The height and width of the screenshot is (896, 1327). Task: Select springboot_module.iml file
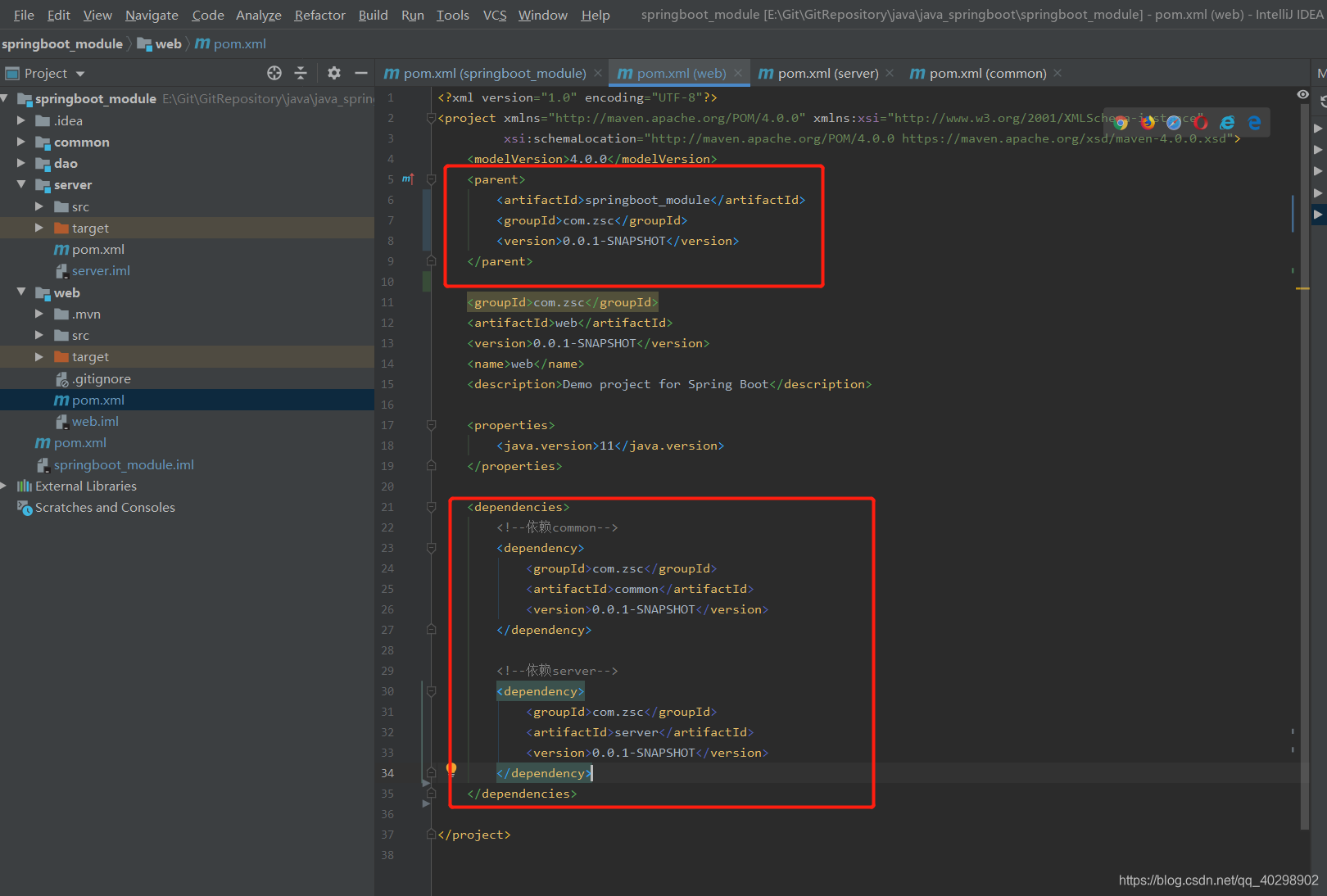[124, 464]
